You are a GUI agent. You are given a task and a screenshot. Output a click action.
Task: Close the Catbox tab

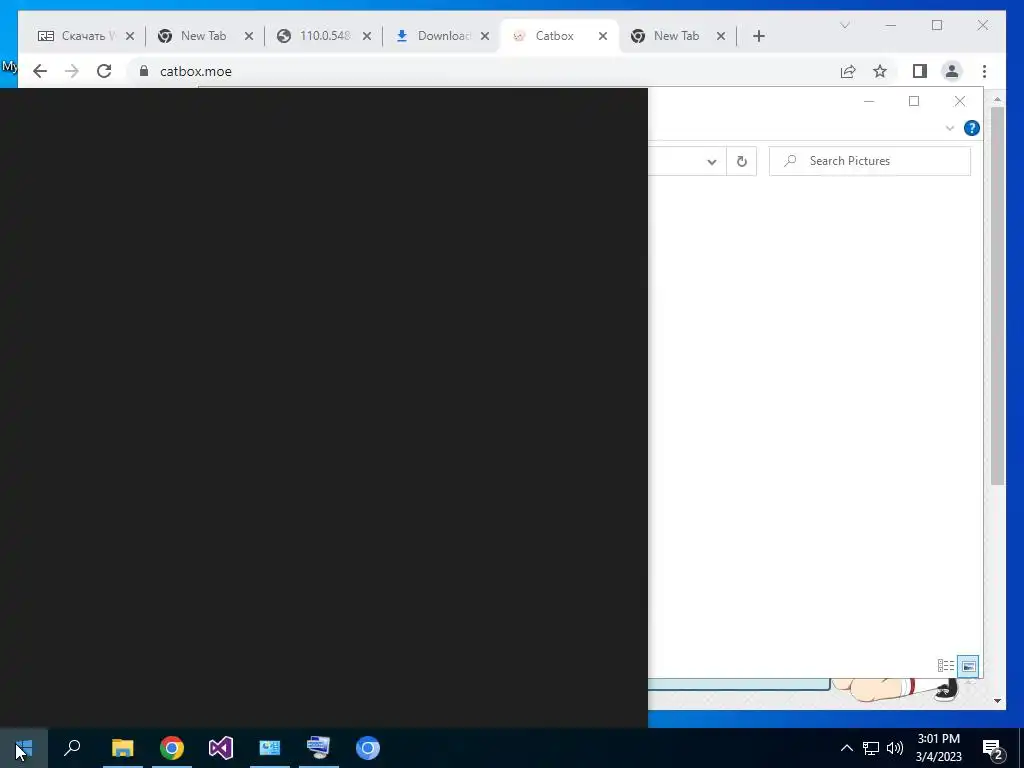click(603, 36)
